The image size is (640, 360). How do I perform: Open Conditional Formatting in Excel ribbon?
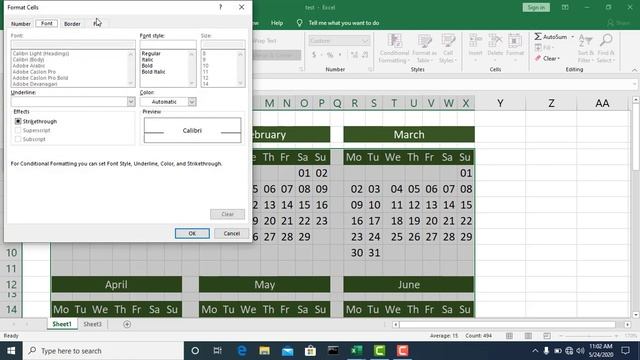pos(394,48)
